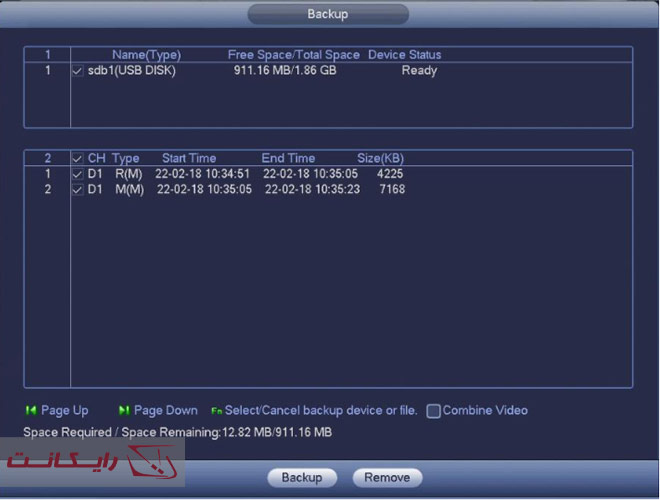Viewport: 660px width, 500px height.
Task: Click the Free Space/Total Space column header
Action: coord(293,54)
